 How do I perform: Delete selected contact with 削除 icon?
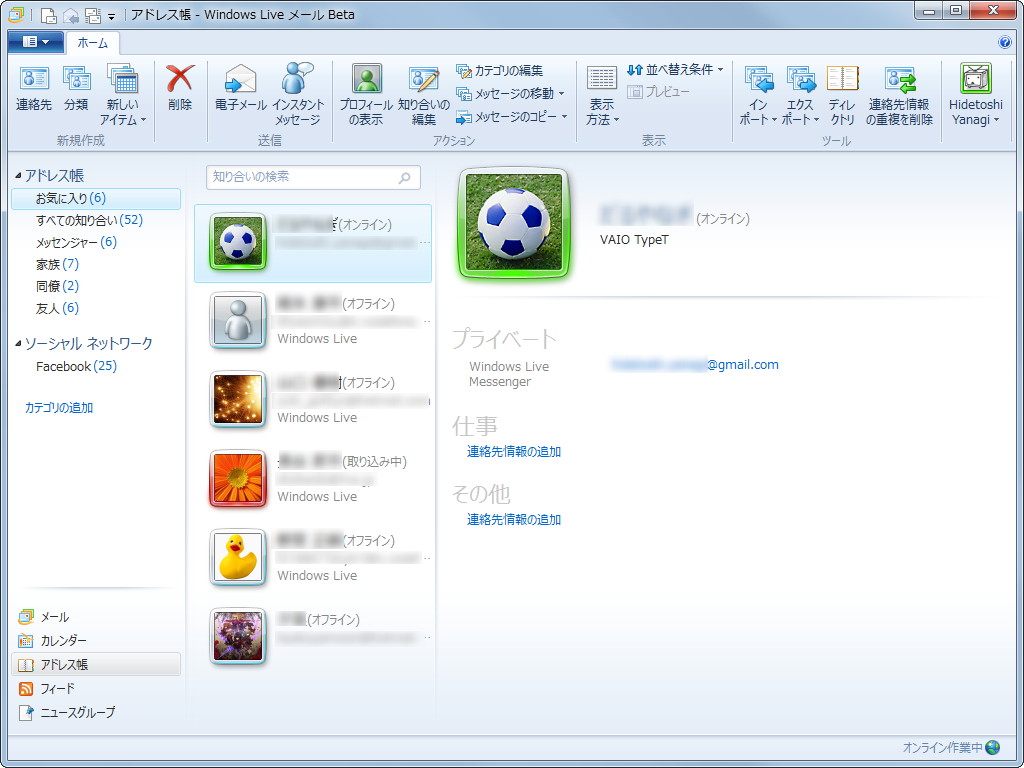click(x=180, y=88)
